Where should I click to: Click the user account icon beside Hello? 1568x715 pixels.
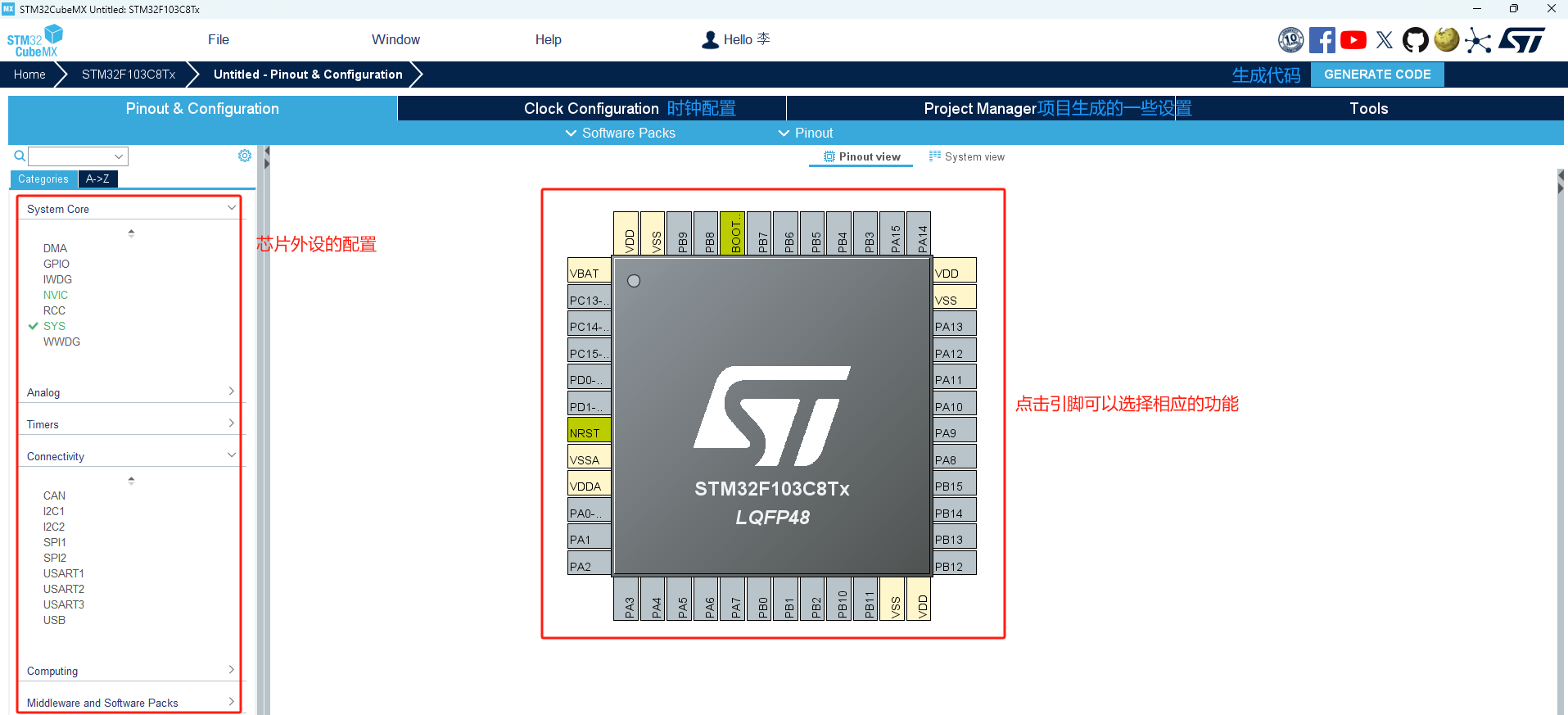(710, 39)
